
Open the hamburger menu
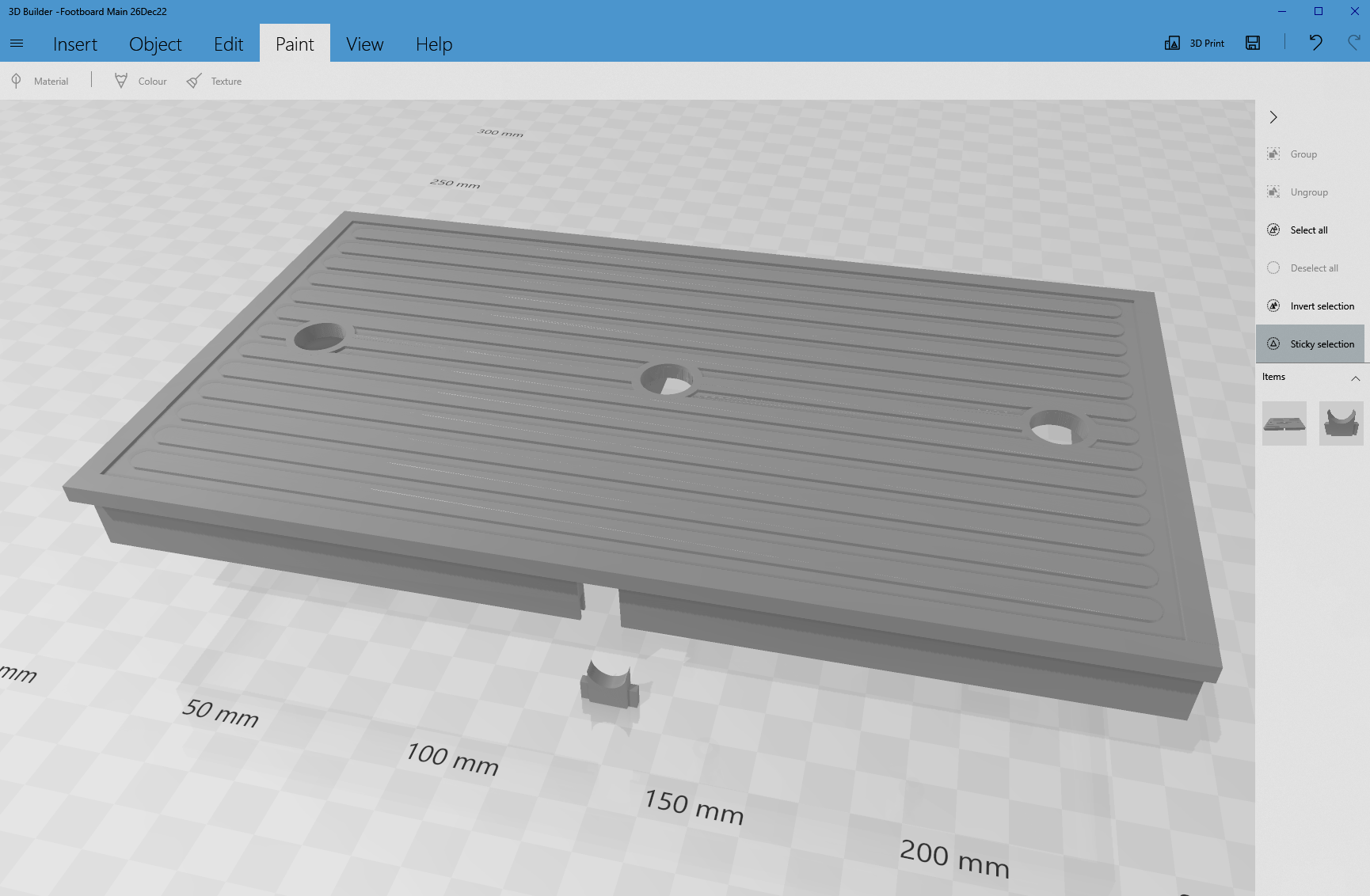[x=17, y=44]
